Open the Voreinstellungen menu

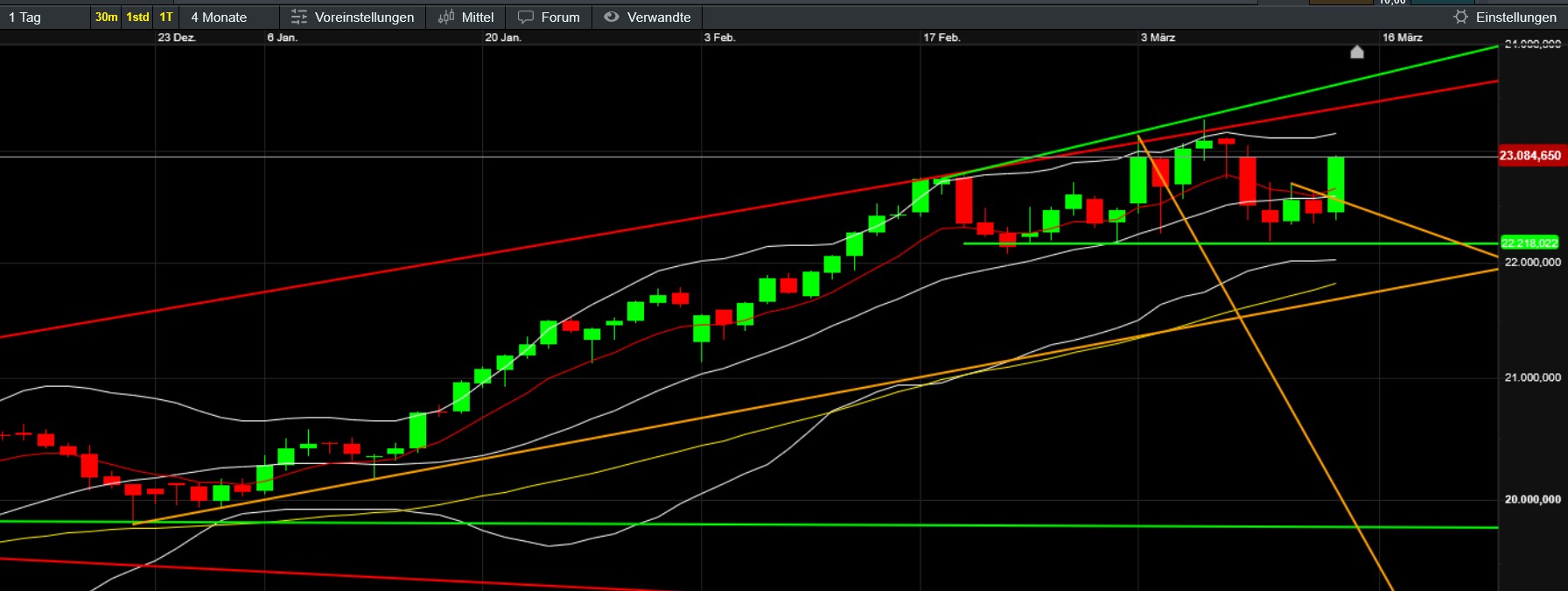[353, 17]
